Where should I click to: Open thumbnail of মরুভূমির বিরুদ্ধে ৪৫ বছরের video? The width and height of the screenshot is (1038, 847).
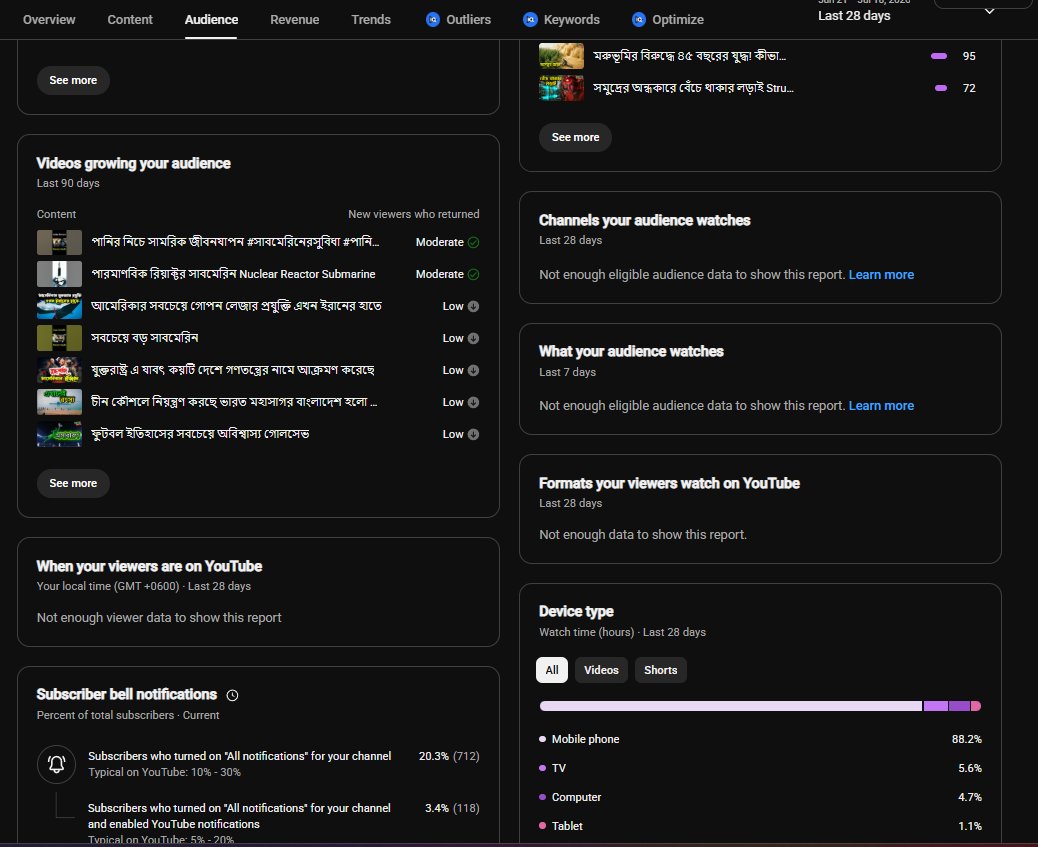561,56
